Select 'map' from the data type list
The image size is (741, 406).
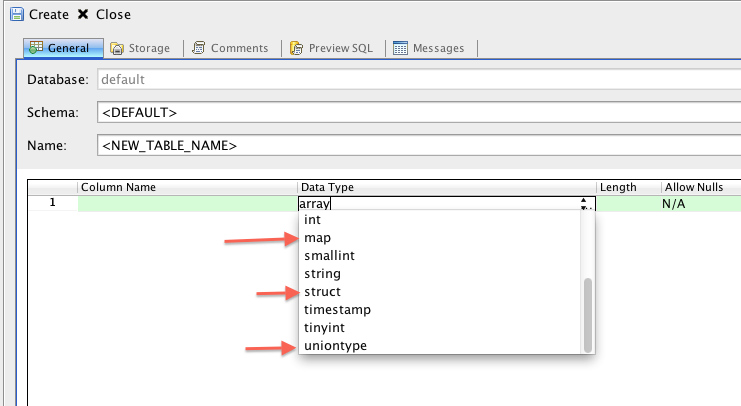[318, 238]
